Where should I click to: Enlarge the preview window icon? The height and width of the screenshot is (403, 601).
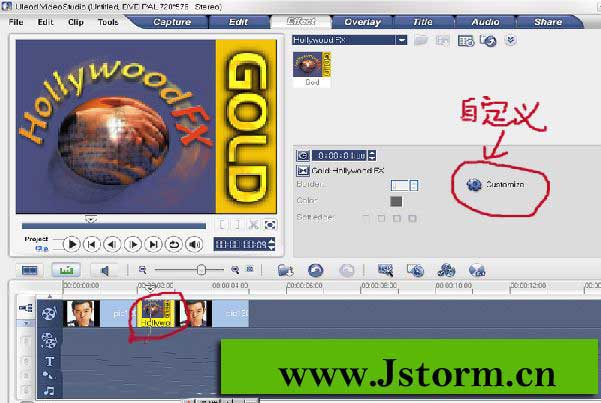pos(270,225)
